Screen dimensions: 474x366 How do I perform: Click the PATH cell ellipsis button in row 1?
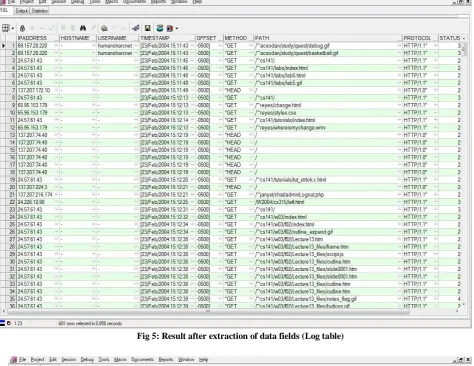click(x=399, y=46)
